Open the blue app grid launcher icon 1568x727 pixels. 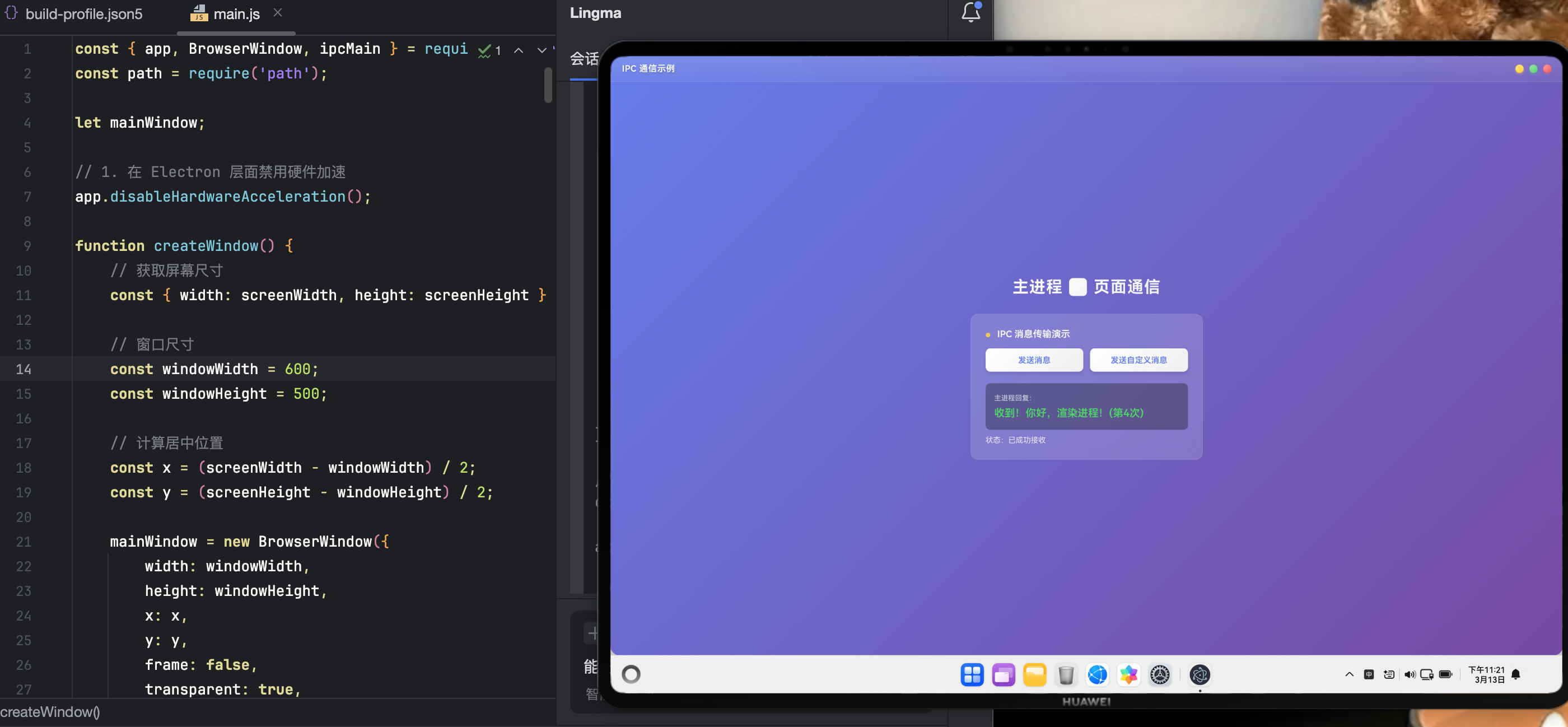[x=972, y=675]
